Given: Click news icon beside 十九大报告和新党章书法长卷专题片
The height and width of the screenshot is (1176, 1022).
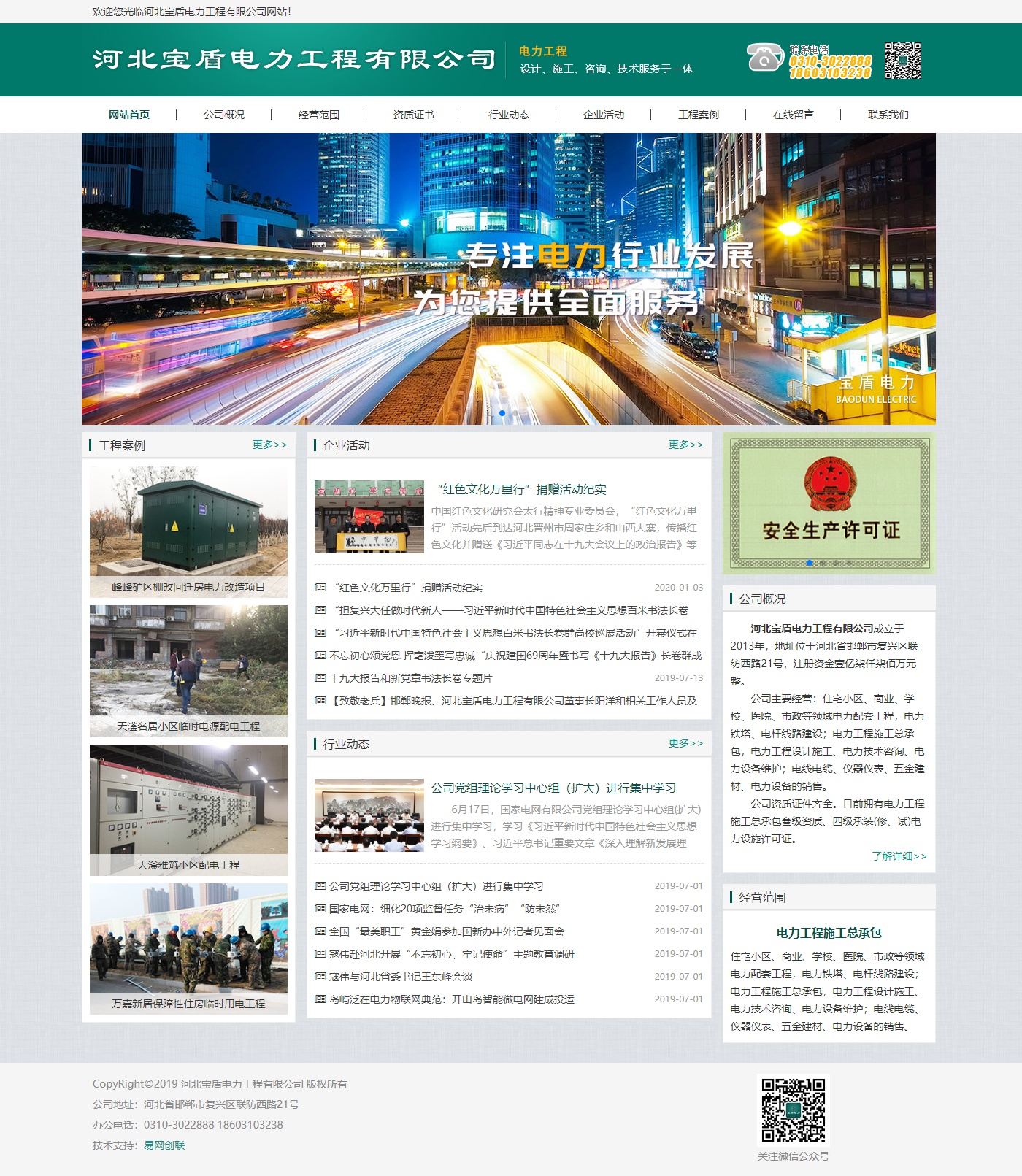Looking at the screenshot, I should [320, 678].
